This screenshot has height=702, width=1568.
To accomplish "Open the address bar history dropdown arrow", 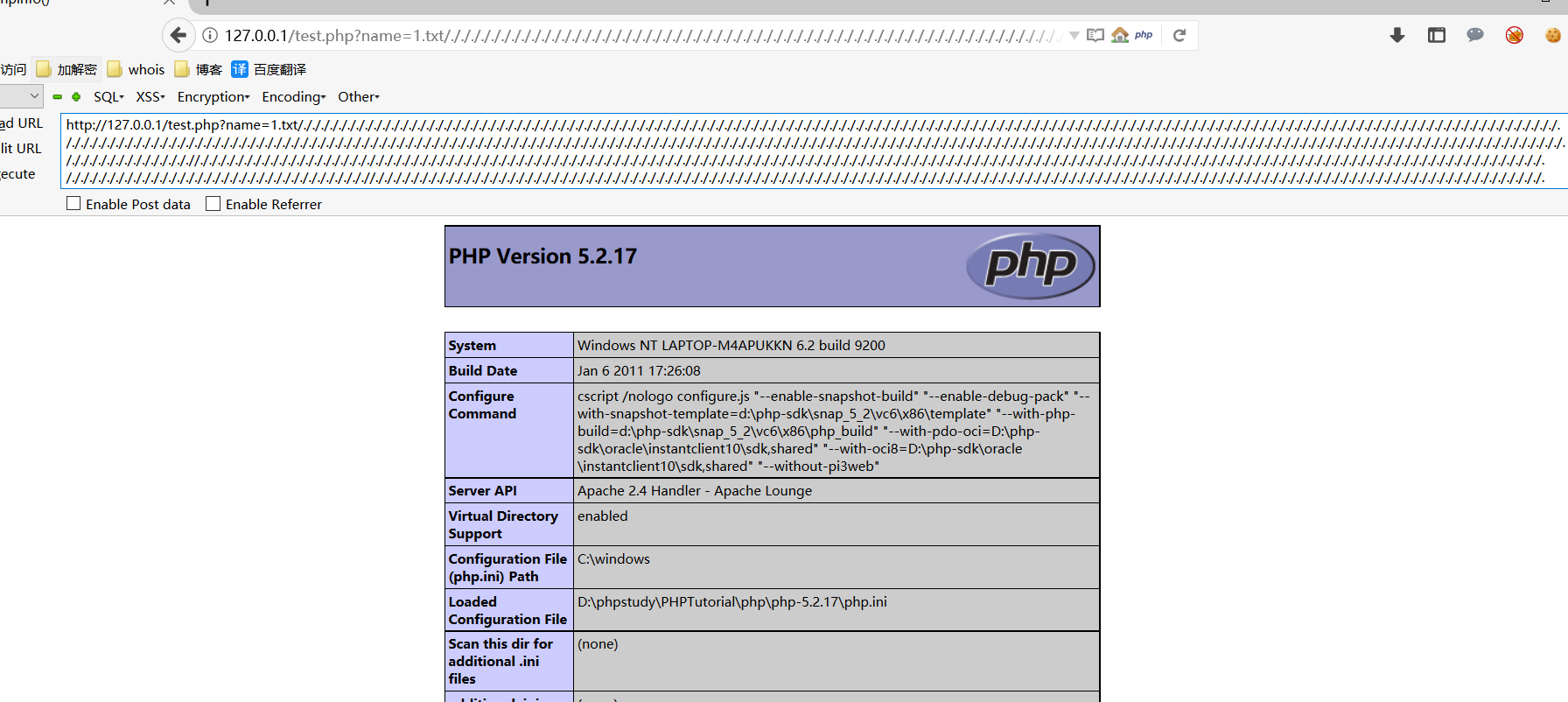I will [x=1074, y=36].
